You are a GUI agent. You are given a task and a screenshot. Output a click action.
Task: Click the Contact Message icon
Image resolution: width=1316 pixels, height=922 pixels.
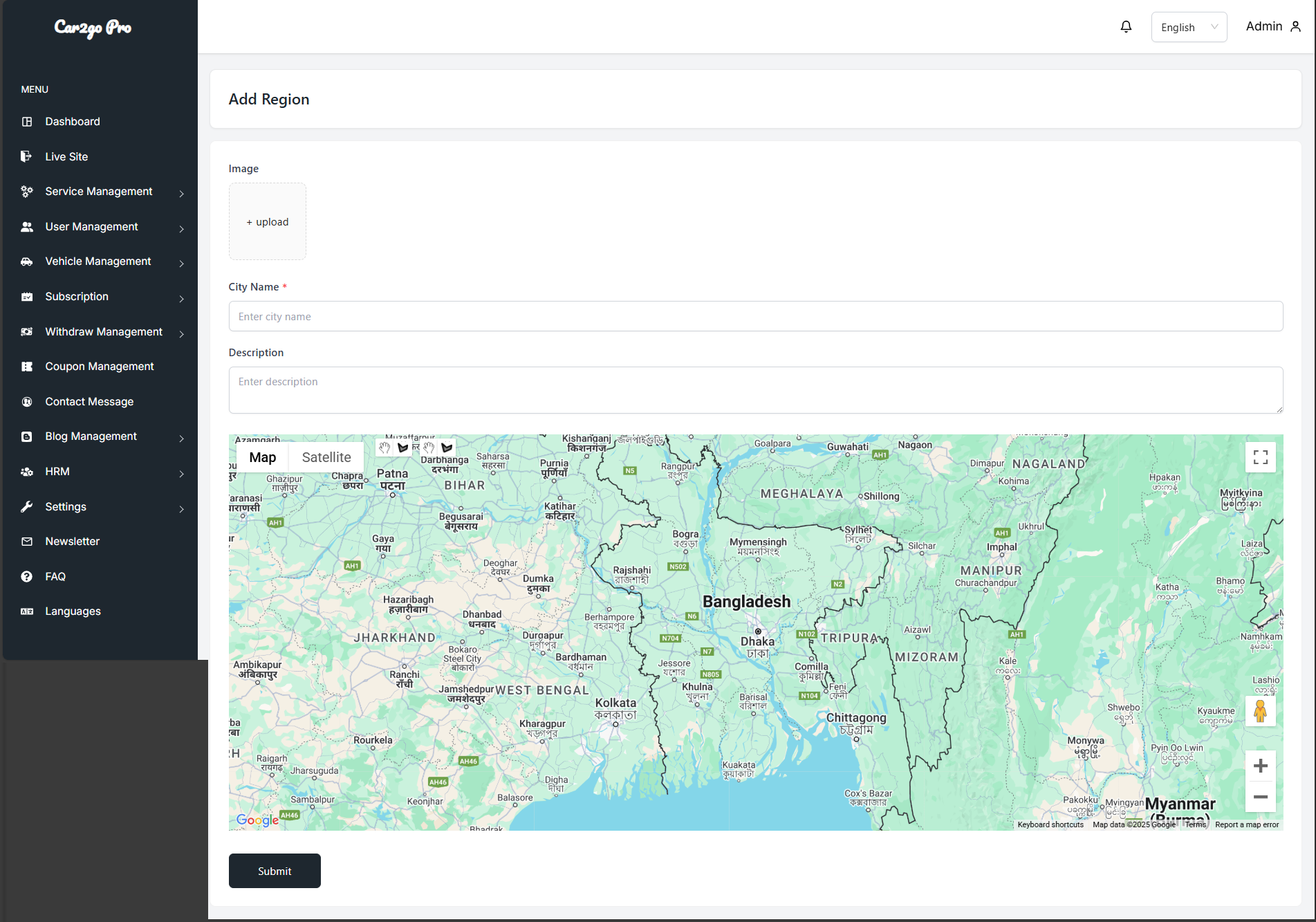point(27,402)
